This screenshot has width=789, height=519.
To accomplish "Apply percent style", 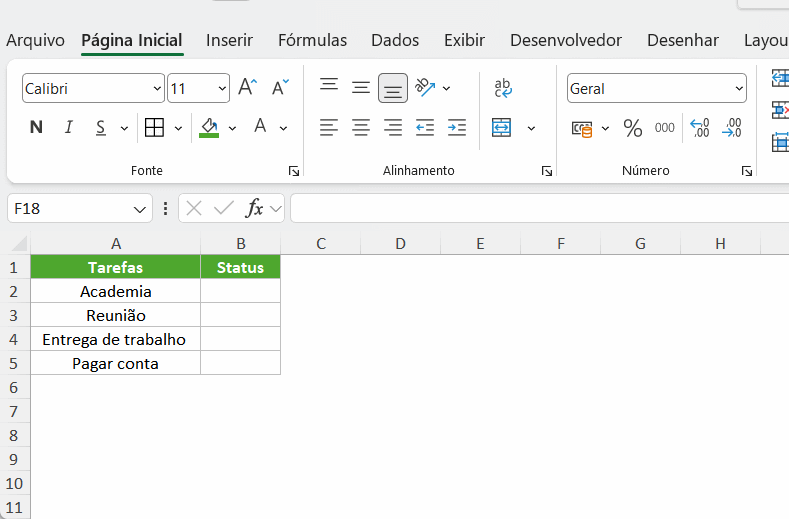I will coord(633,128).
